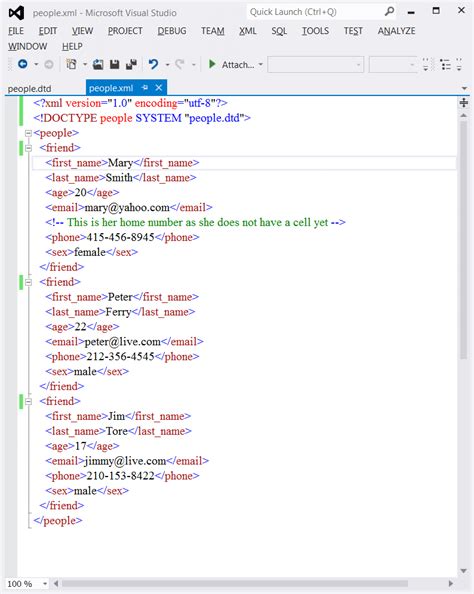Open the navigate backward history dropdown
The height and width of the screenshot is (594, 474).
[x=36, y=64]
